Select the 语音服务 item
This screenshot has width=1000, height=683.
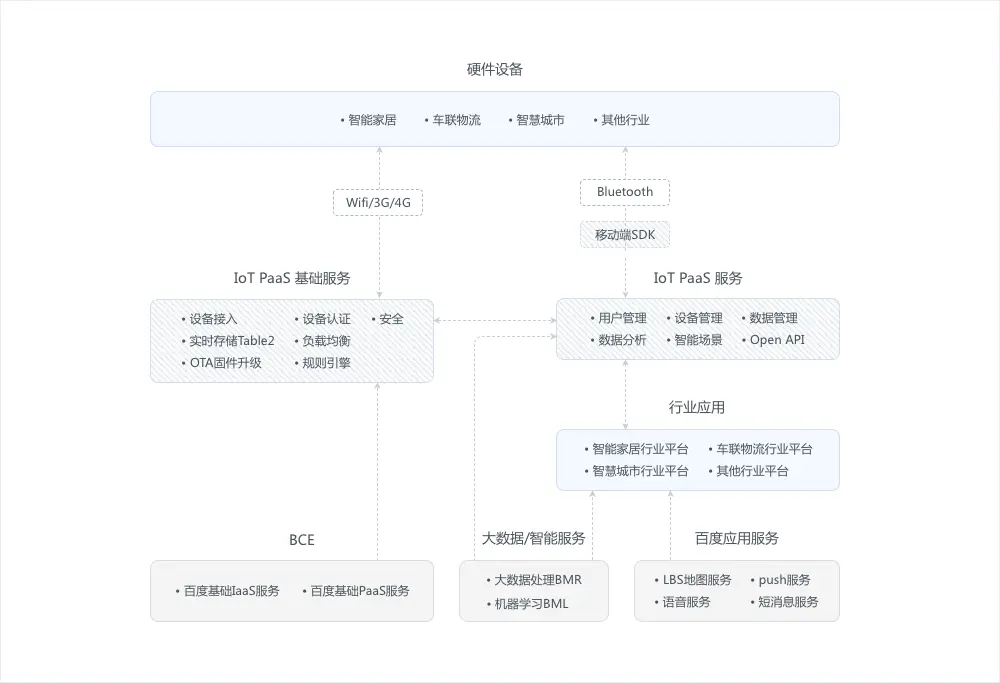pyautogui.click(x=686, y=602)
